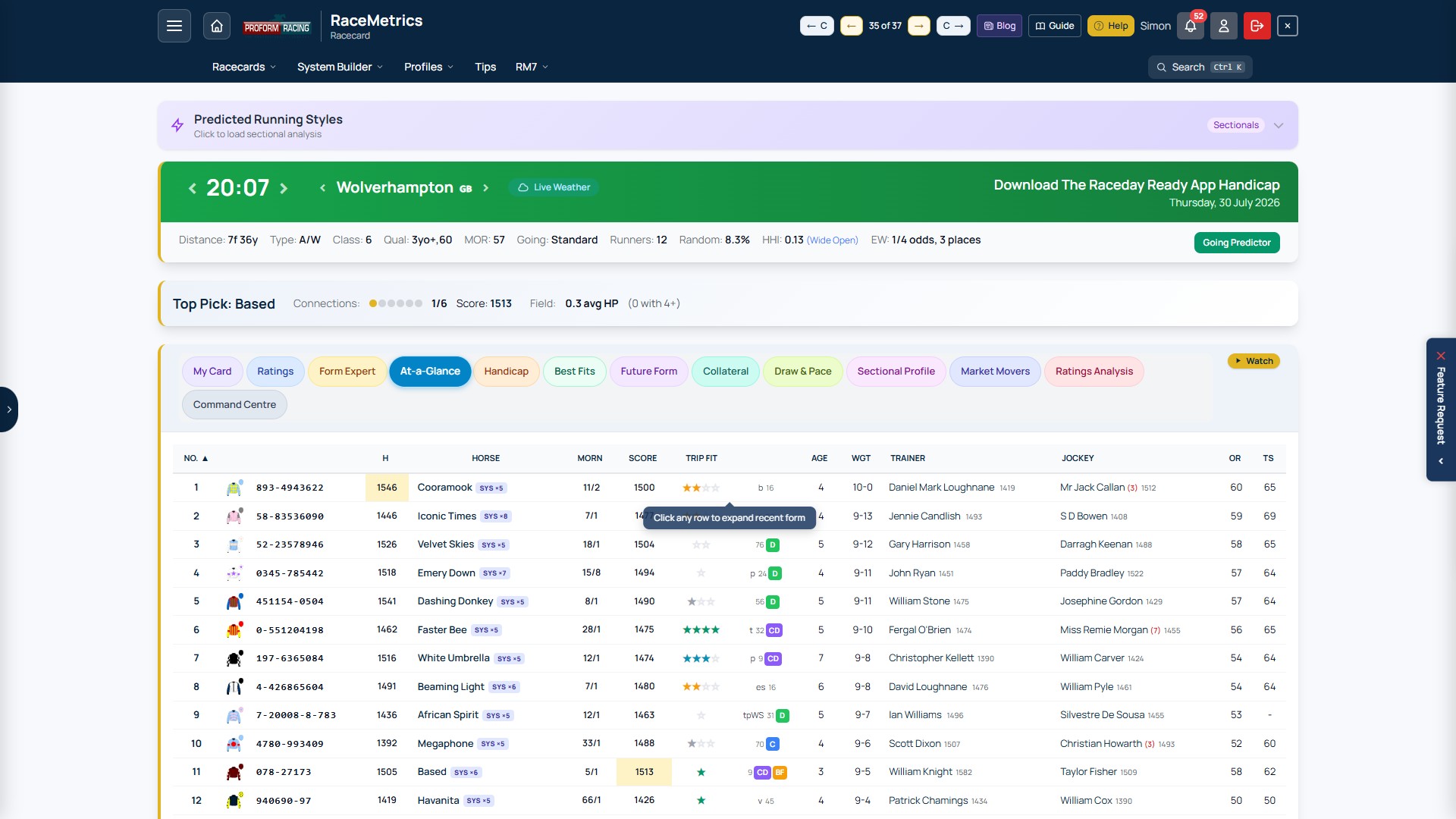Click the red logout icon
This screenshot has width=1456, height=819.
click(1257, 26)
